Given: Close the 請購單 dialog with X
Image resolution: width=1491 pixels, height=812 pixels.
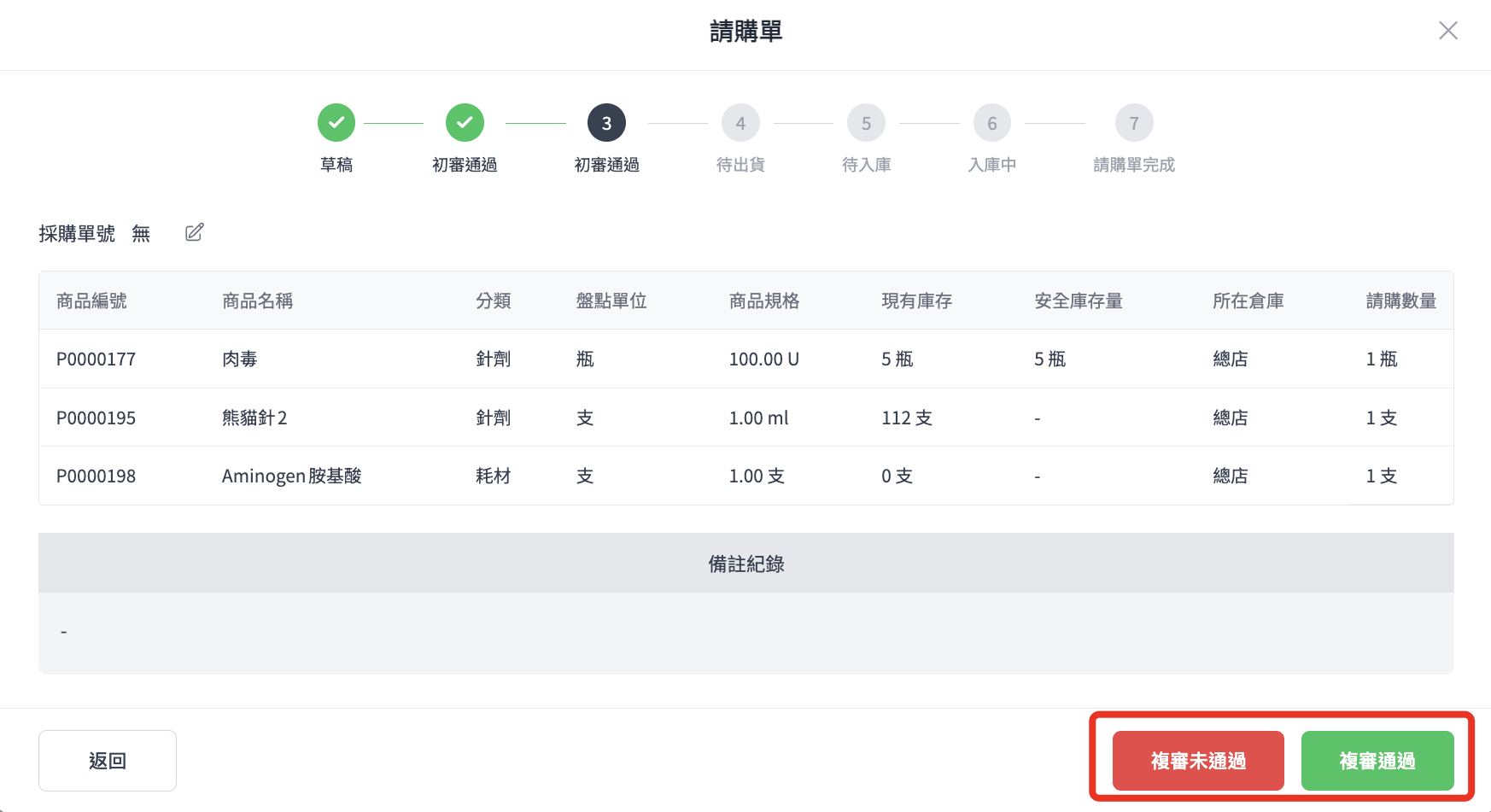Looking at the screenshot, I should [1447, 32].
